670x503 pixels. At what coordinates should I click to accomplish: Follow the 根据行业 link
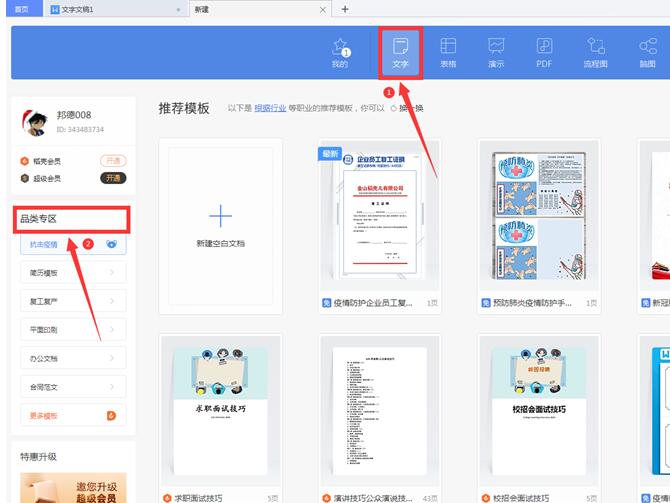click(x=270, y=108)
